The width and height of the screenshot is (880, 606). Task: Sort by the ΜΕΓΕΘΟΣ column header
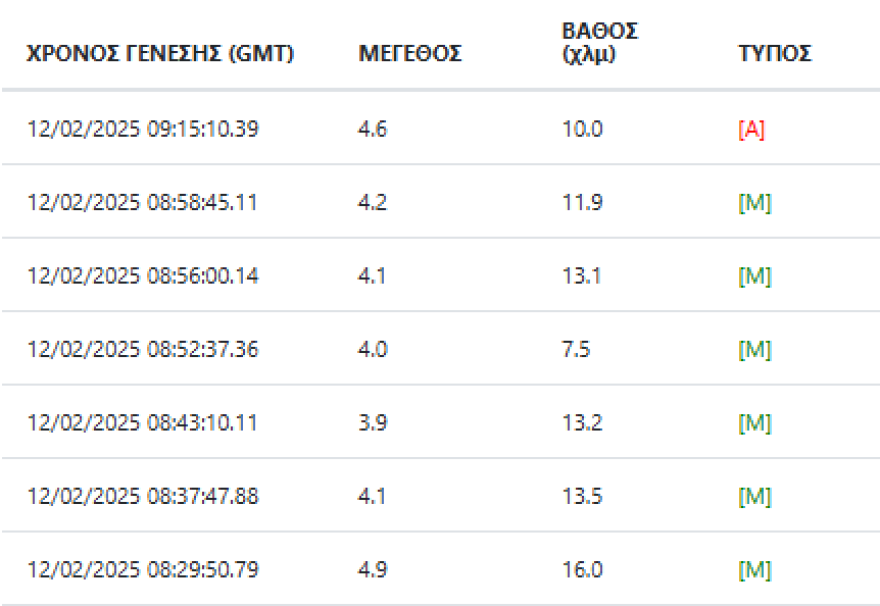(410, 54)
